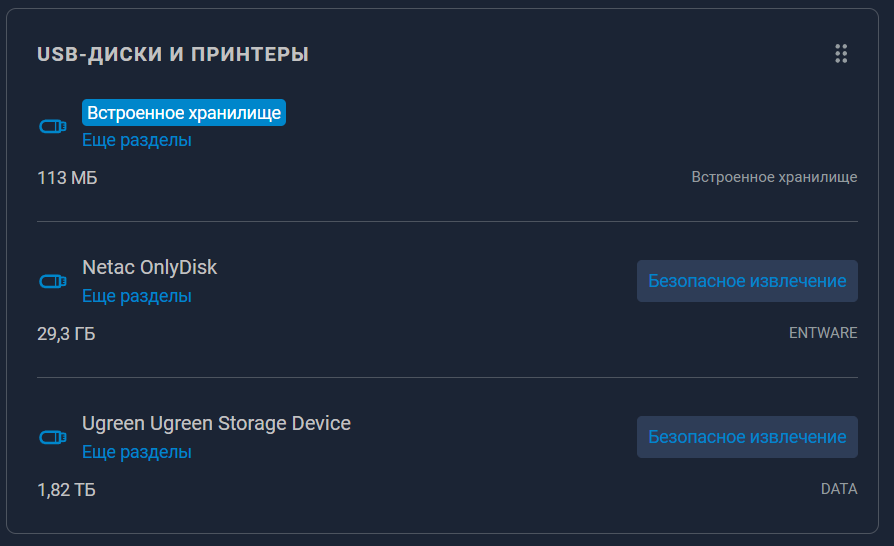Image resolution: width=894 pixels, height=546 pixels.
Task: Open the Netac OnlyDisk drive name
Action: pyautogui.click(x=150, y=267)
